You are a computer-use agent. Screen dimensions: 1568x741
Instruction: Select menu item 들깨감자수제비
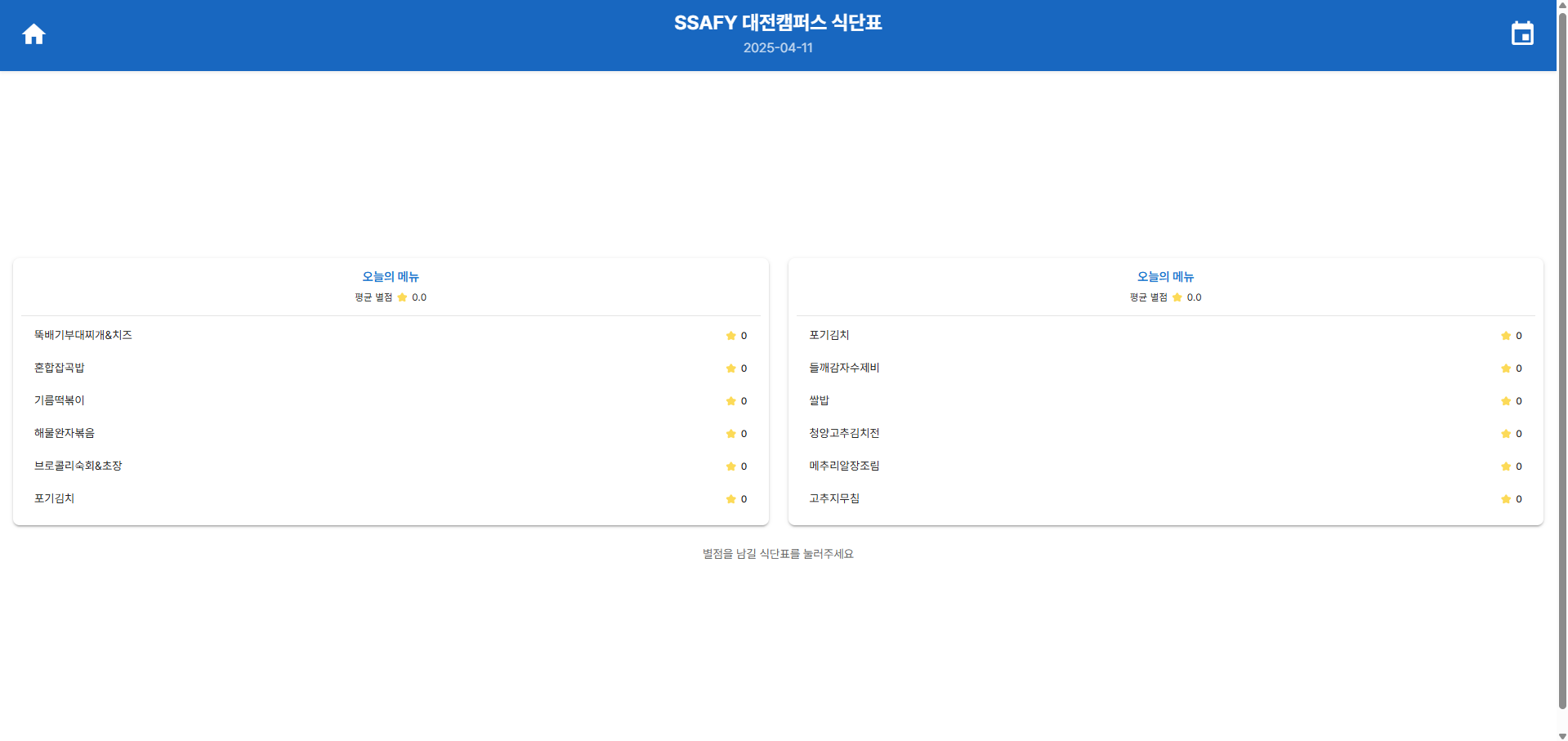point(844,368)
